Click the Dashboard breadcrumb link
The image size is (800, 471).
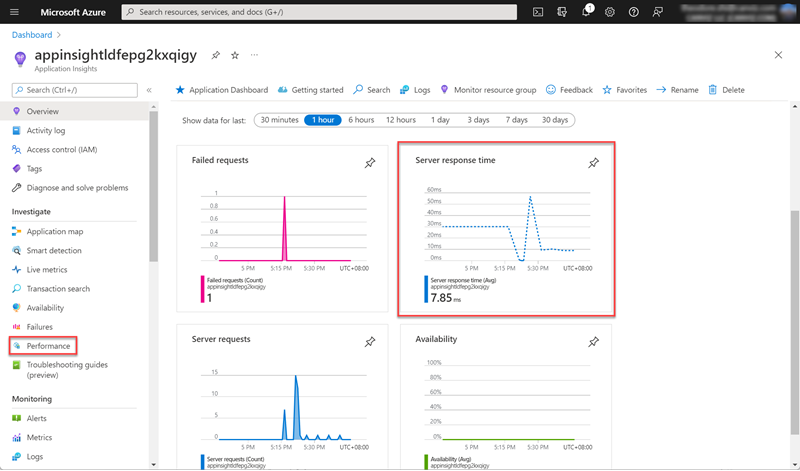pyautogui.click(x=32, y=35)
